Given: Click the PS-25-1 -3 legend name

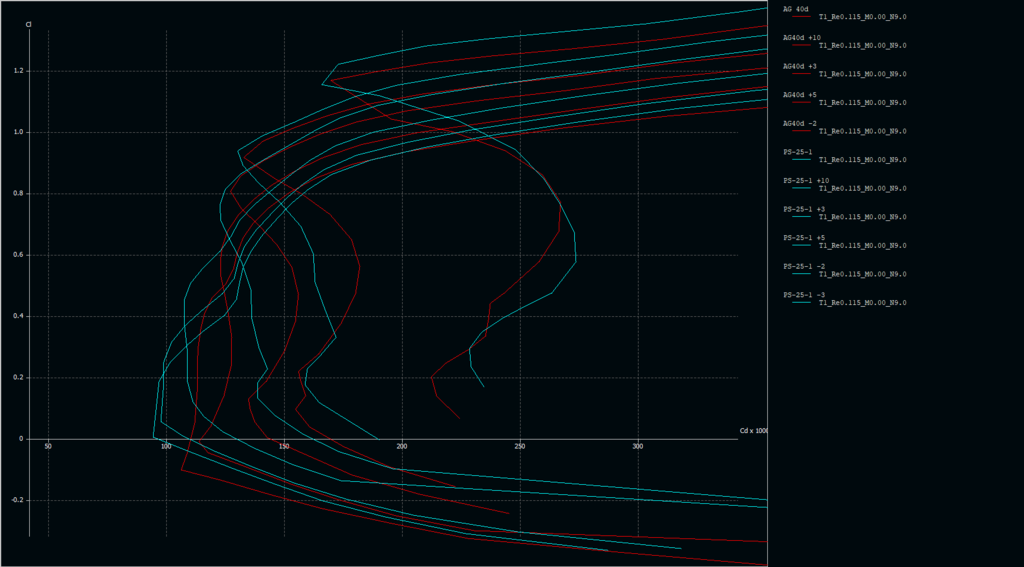Looking at the screenshot, I should [x=804, y=295].
